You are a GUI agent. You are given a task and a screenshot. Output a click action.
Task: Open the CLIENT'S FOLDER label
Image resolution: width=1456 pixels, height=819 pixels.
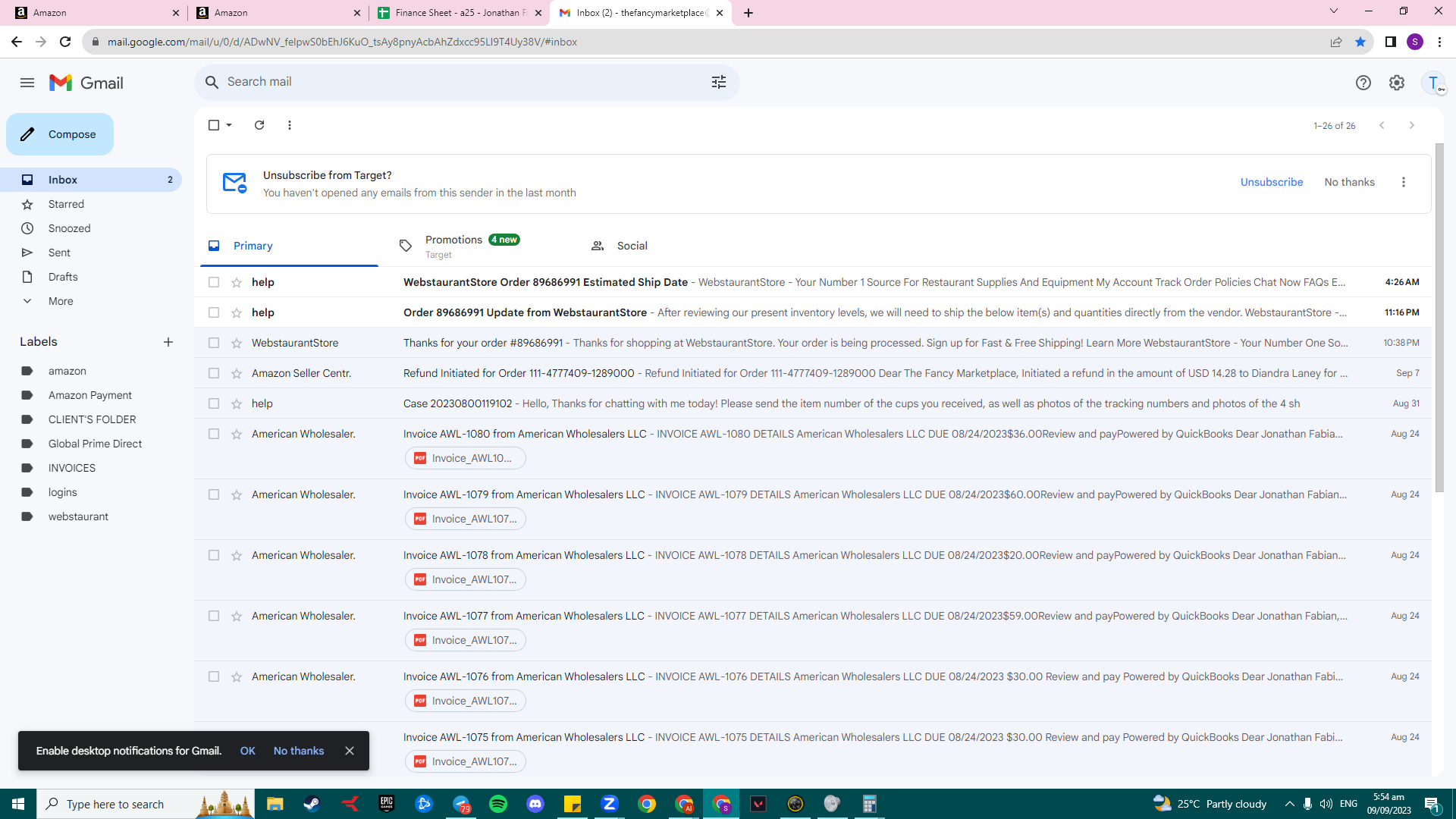pos(91,419)
